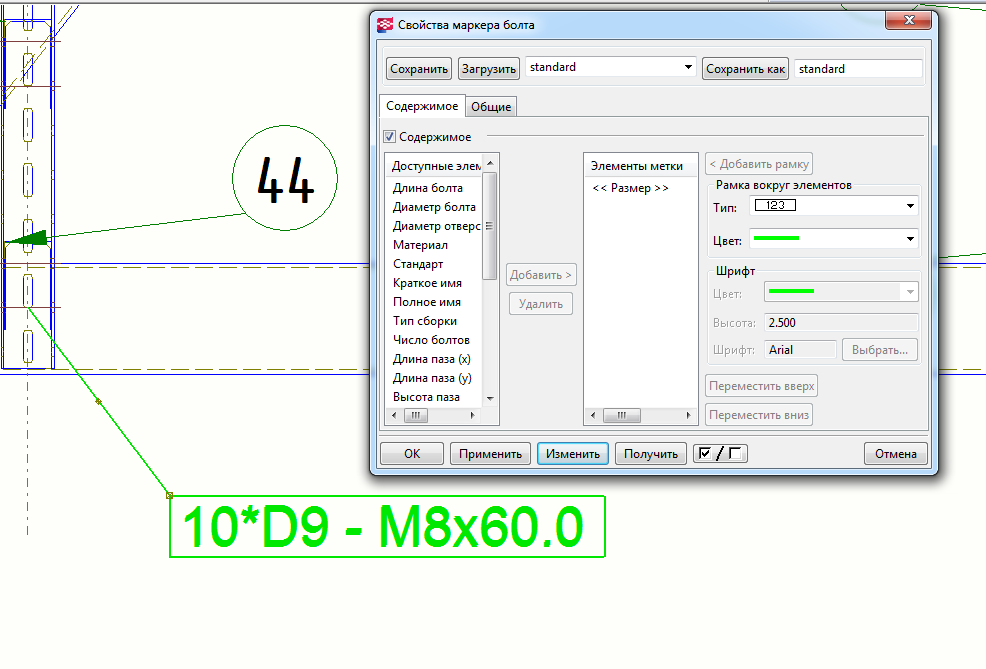
Task: Select the Содержимое tab
Action: pos(422,106)
